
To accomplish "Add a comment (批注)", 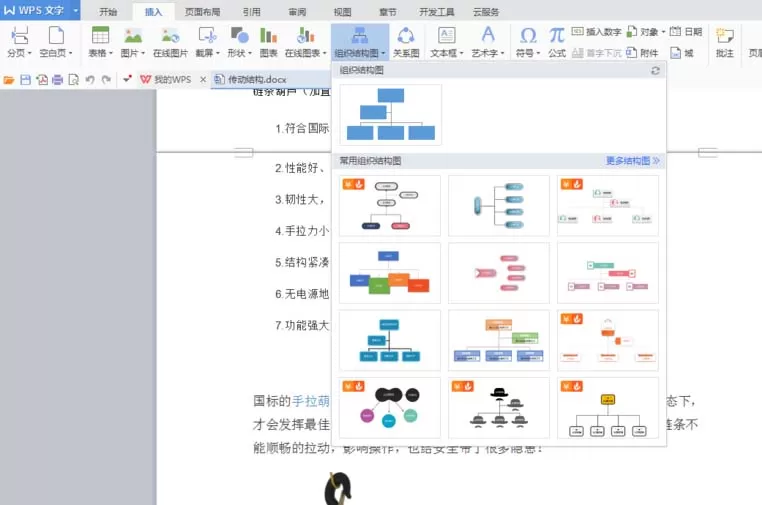I will (x=725, y=42).
